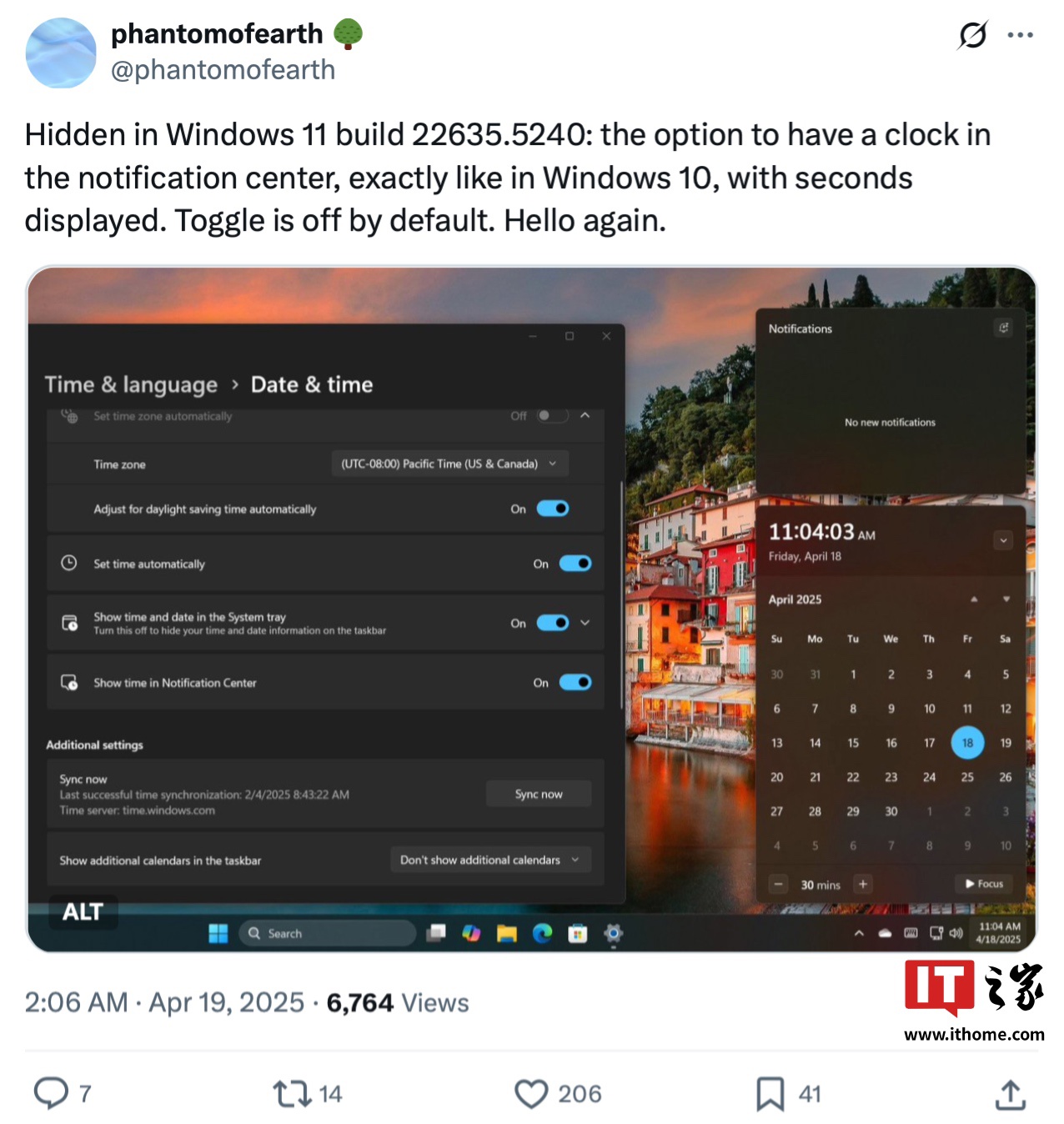Open the Time zone dropdown
1064x1124 pixels.
point(450,464)
